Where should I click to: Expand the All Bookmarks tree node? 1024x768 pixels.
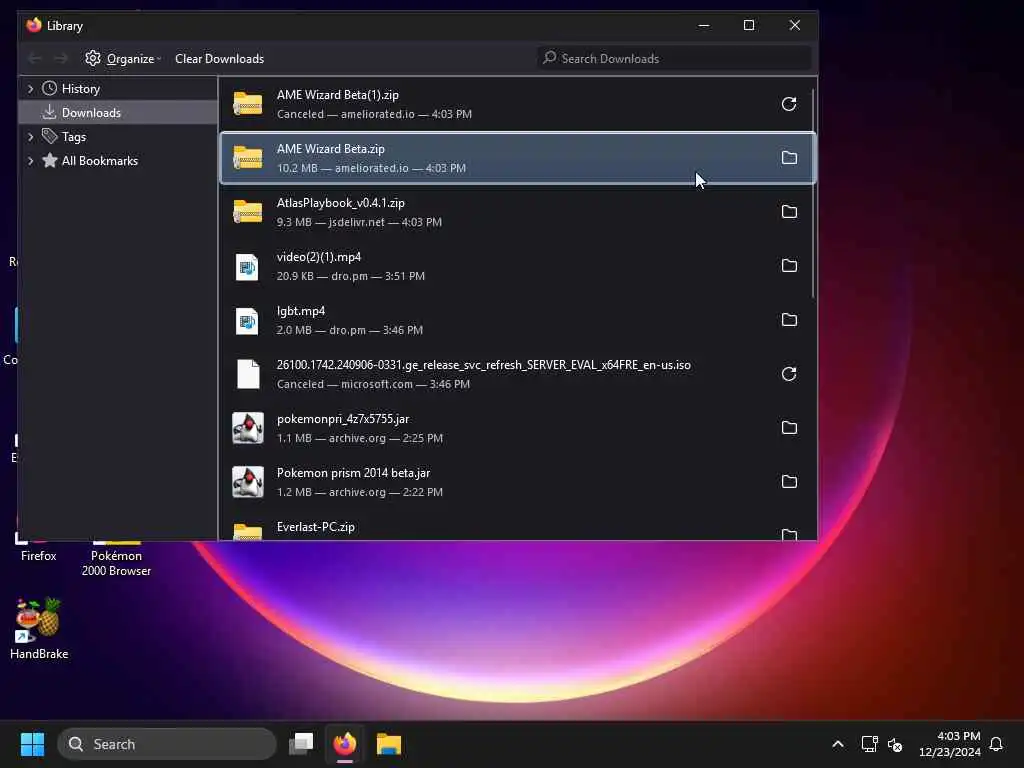31,161
